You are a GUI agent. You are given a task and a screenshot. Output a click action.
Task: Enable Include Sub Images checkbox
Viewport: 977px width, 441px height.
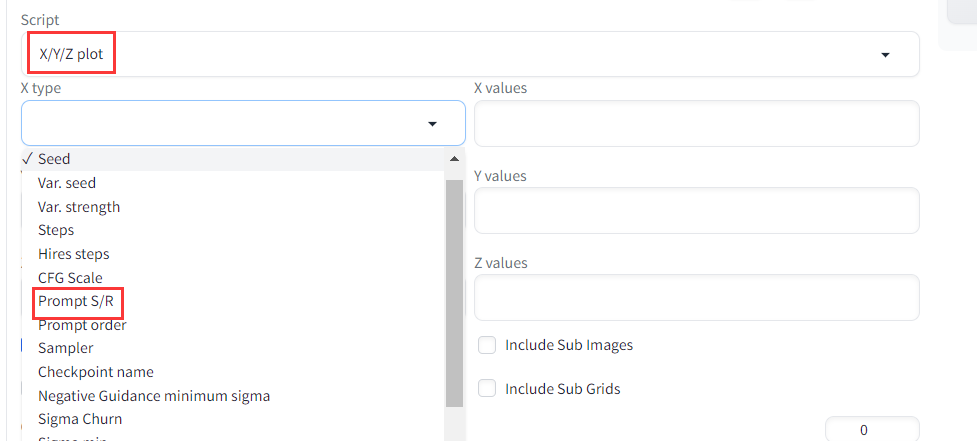point(488,345)
